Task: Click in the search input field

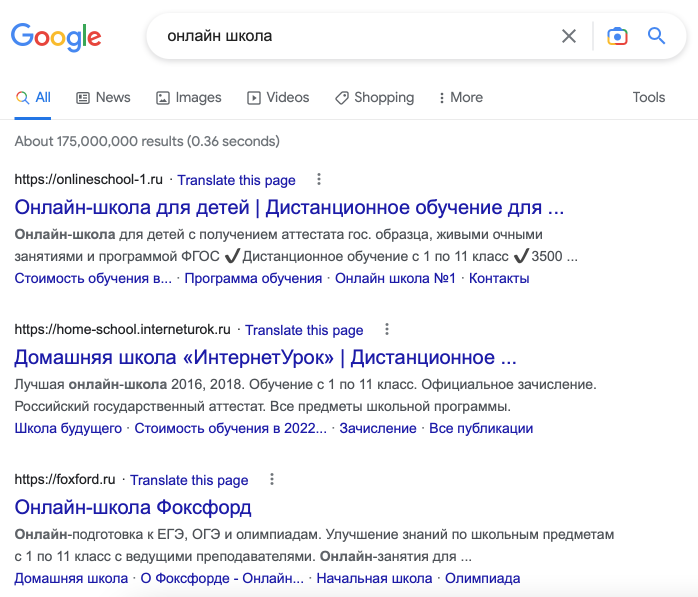Action: [350, 37]
